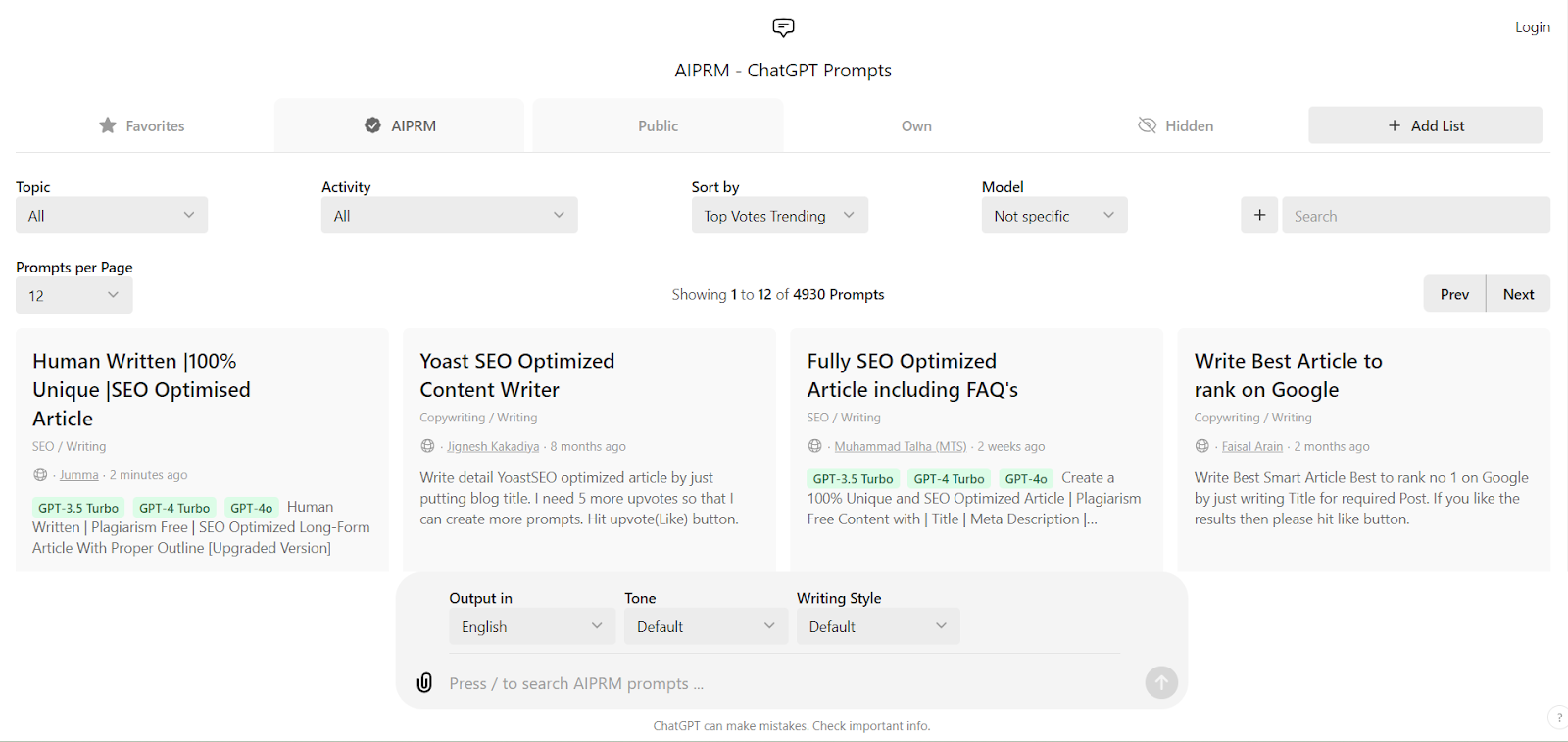Click the Search prompts input field
Image resolution: width=1568 pixels, height=742 pixels.
click(1416, 216)
